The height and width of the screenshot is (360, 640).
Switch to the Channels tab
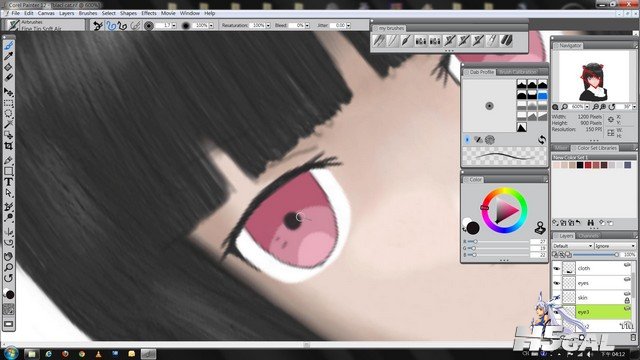pyautogui.click(x=588, y=236)
